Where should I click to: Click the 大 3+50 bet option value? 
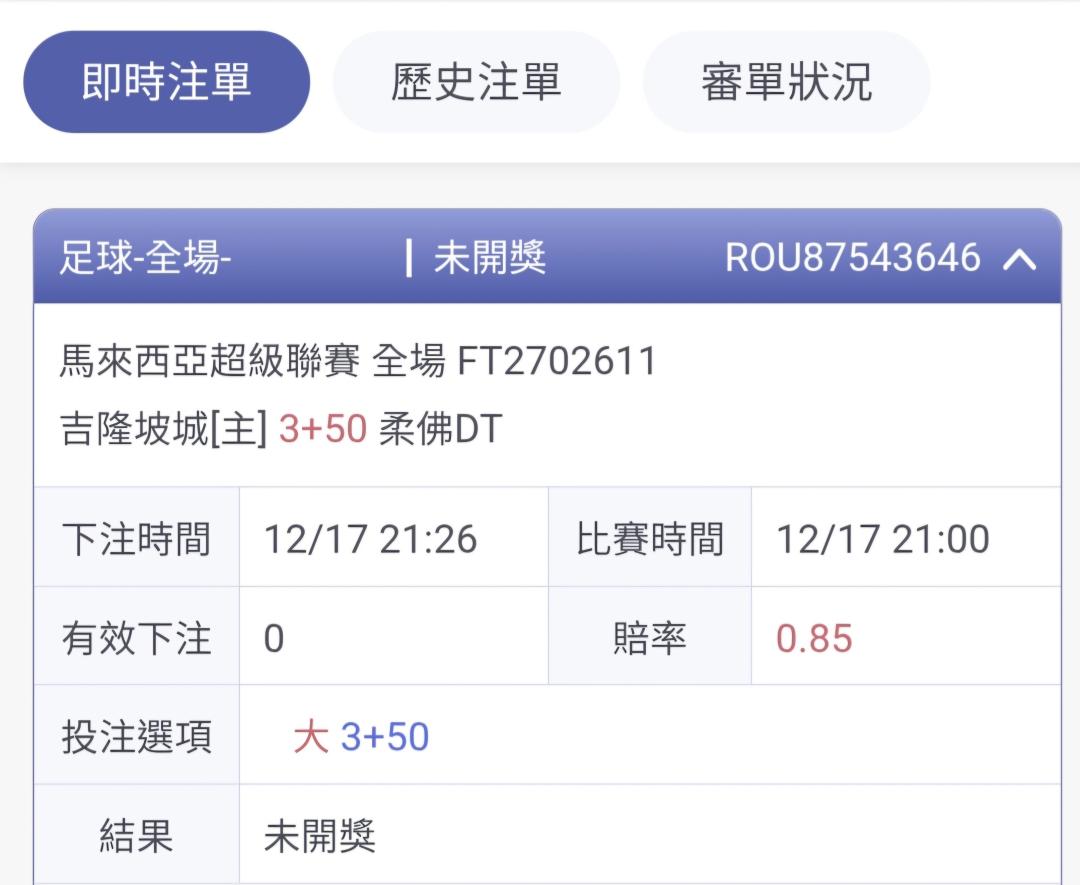(x=361, y=737)
